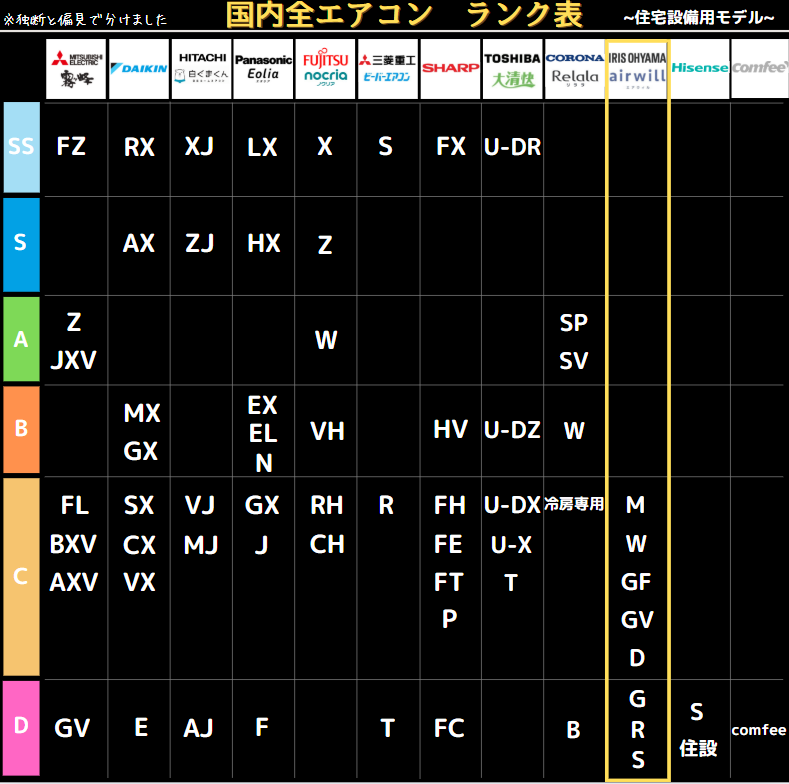Select VJ in the Hitachi column

pos(200,505)
